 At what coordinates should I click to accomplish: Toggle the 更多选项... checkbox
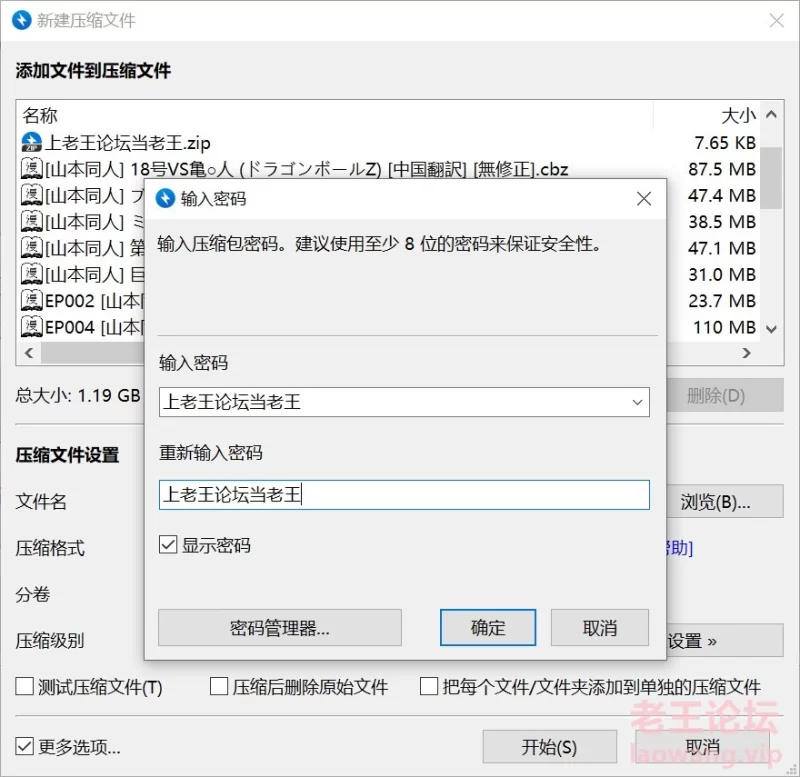24,746
